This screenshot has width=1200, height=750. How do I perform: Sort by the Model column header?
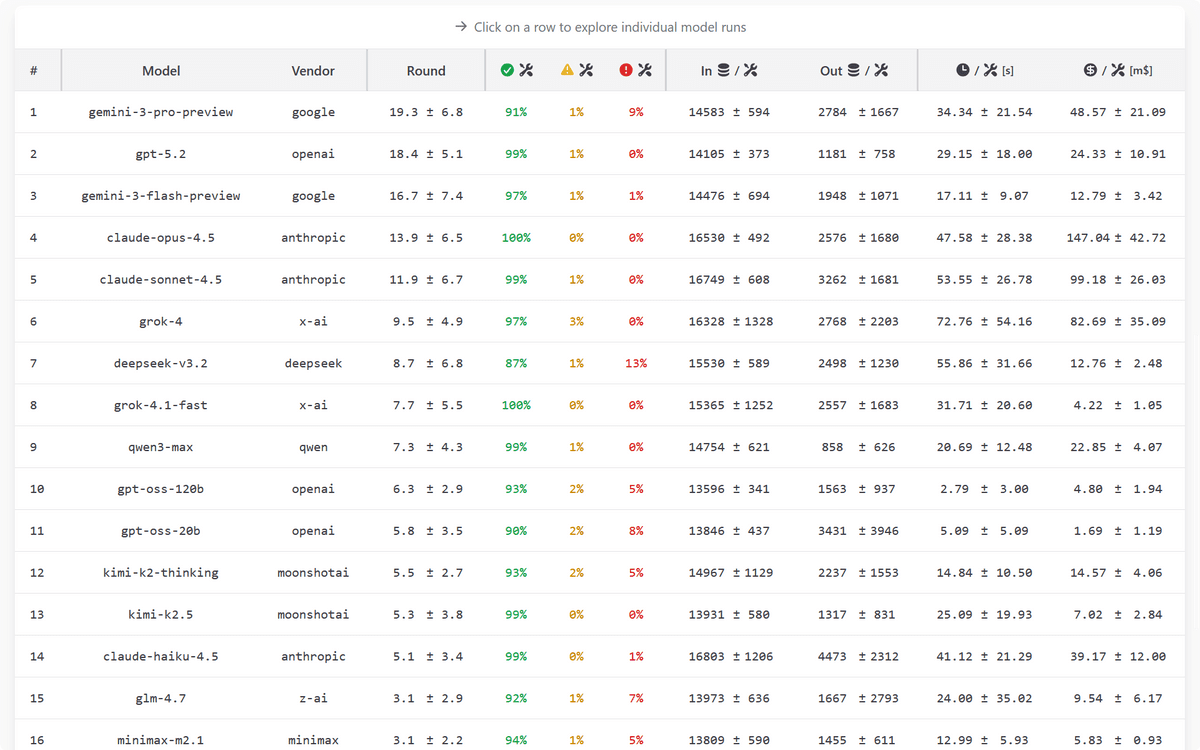tap(161, 71)
